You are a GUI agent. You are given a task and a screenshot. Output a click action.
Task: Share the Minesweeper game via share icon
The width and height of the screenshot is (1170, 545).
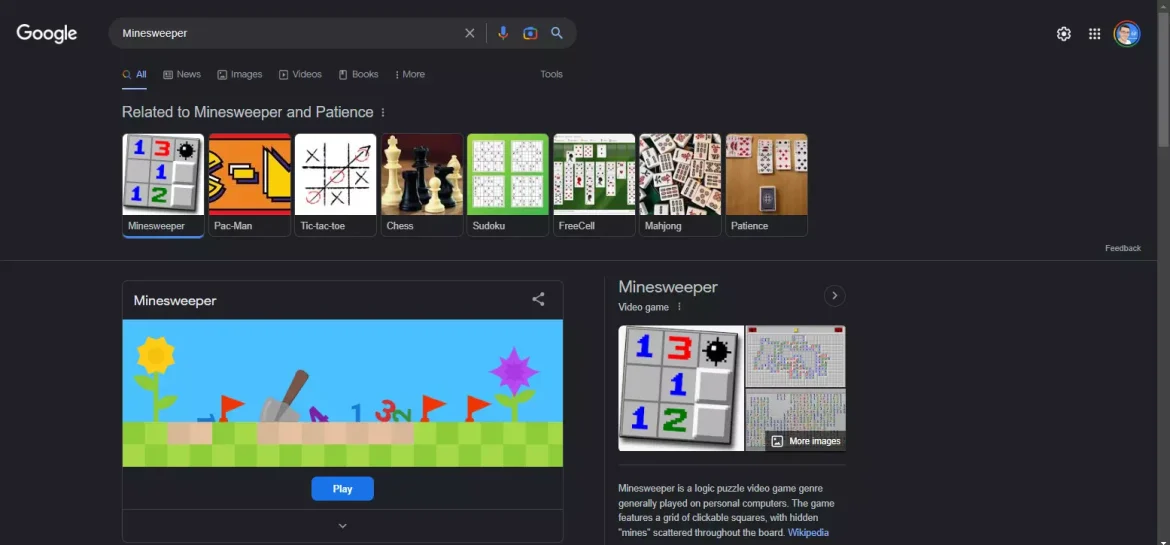click(538, 299)
